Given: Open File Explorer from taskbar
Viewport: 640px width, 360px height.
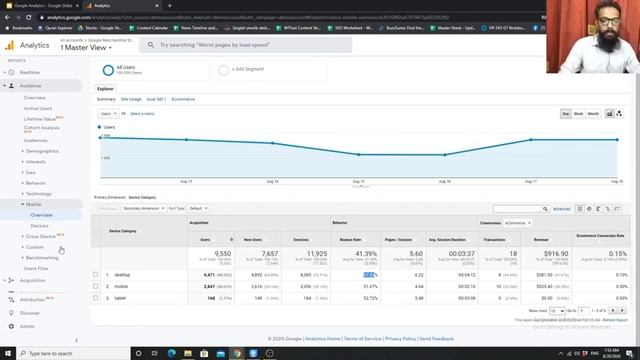Looking at the screenshot, I should tap(188, 353).
